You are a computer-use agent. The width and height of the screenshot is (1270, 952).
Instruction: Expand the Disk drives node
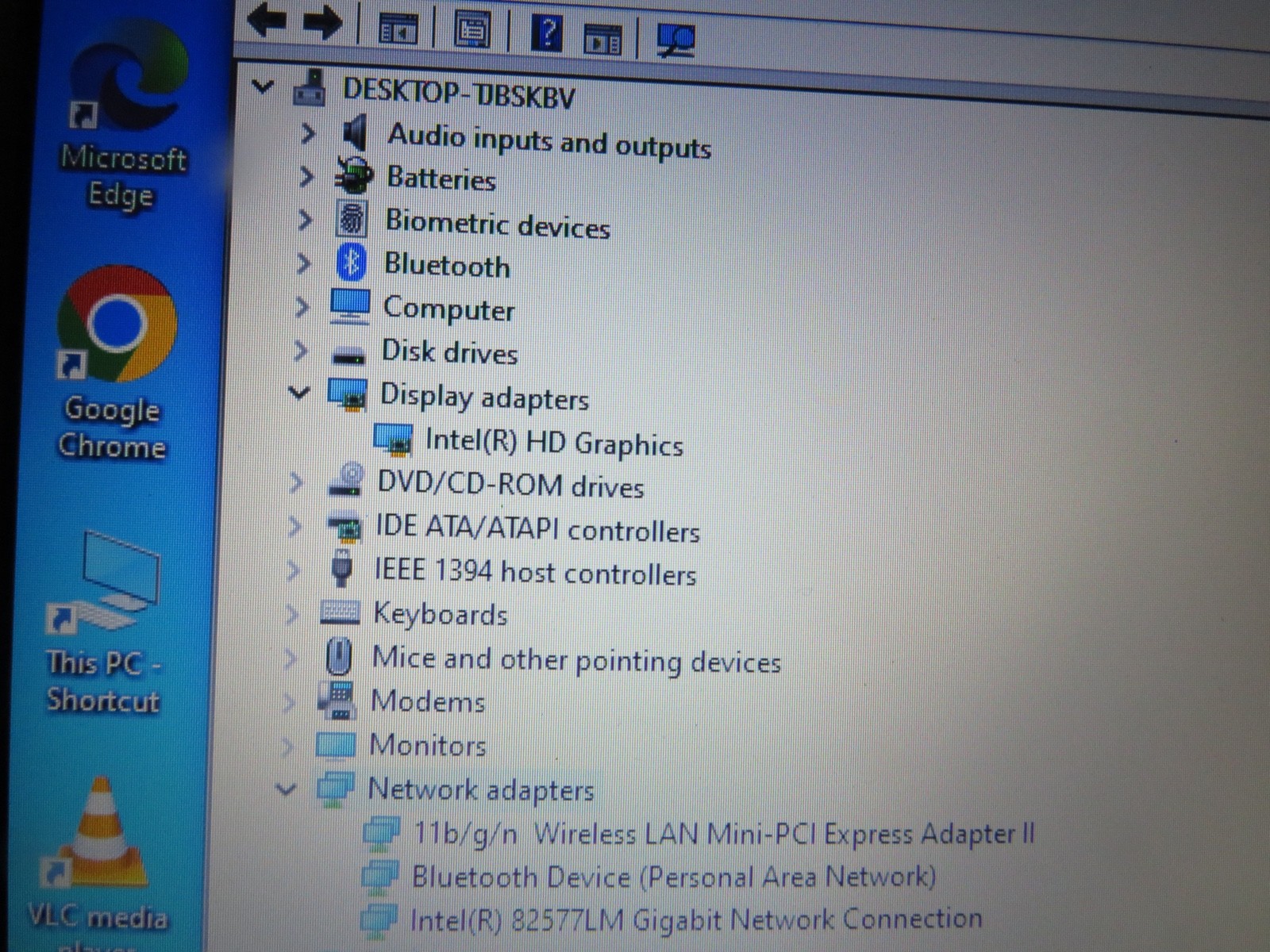[x=300, y=350]
